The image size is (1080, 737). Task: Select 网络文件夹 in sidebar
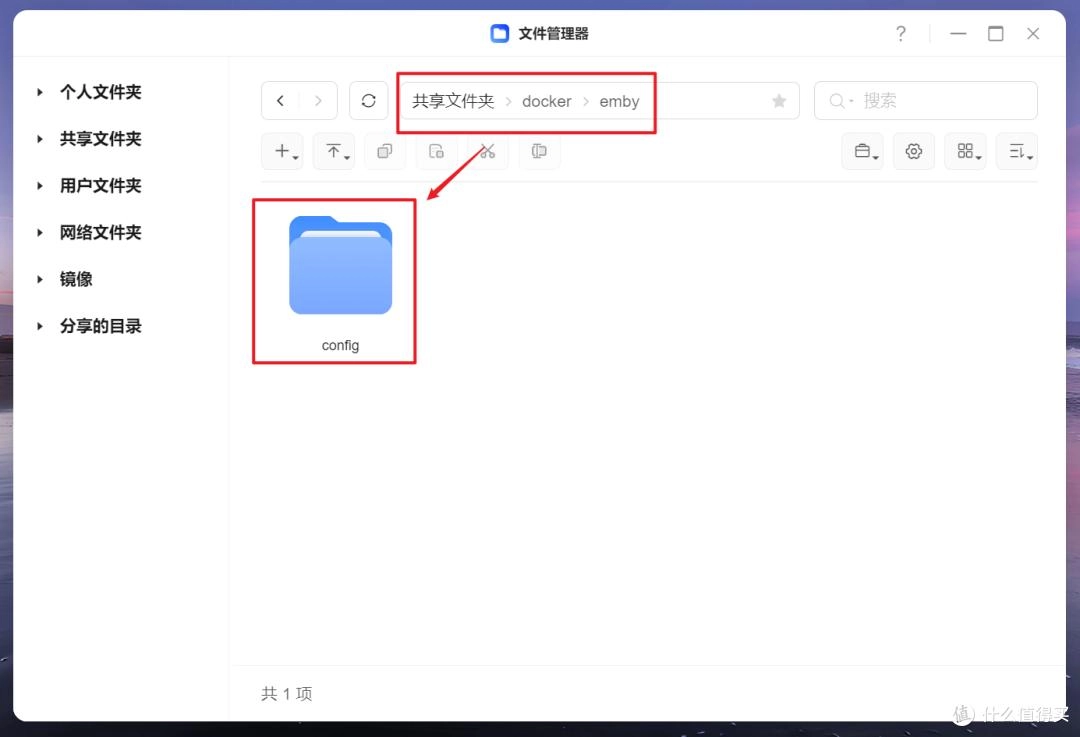click(x=101, y=232)
